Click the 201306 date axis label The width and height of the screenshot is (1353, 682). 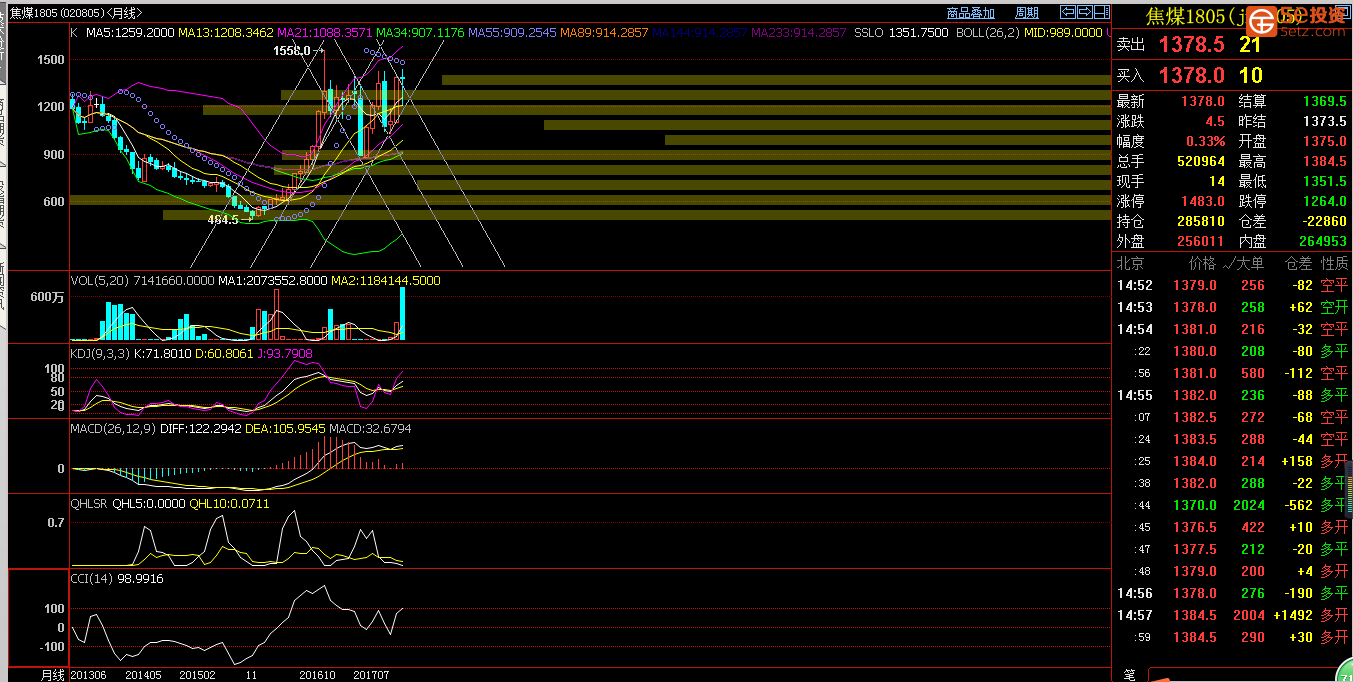coord(88,675)
